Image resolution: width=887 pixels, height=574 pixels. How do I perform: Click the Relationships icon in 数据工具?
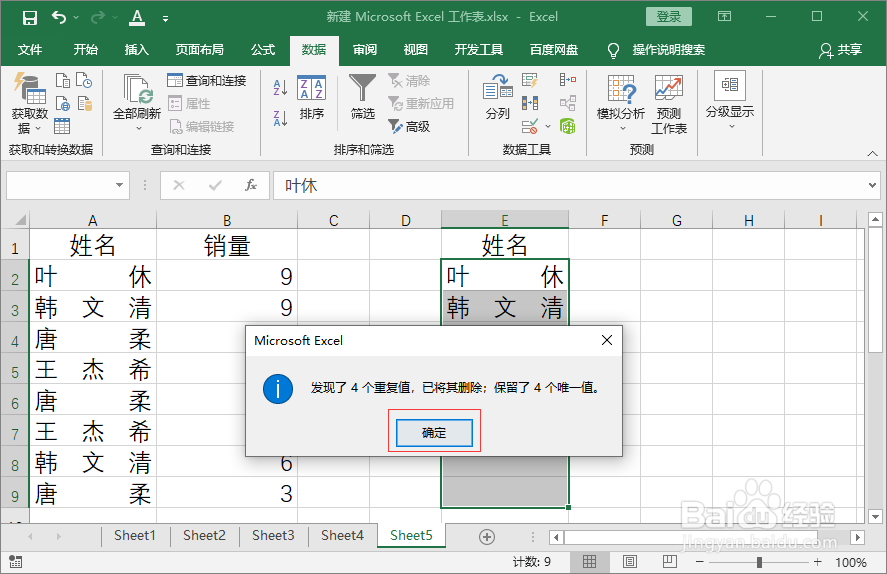click(x=567, y=103)
